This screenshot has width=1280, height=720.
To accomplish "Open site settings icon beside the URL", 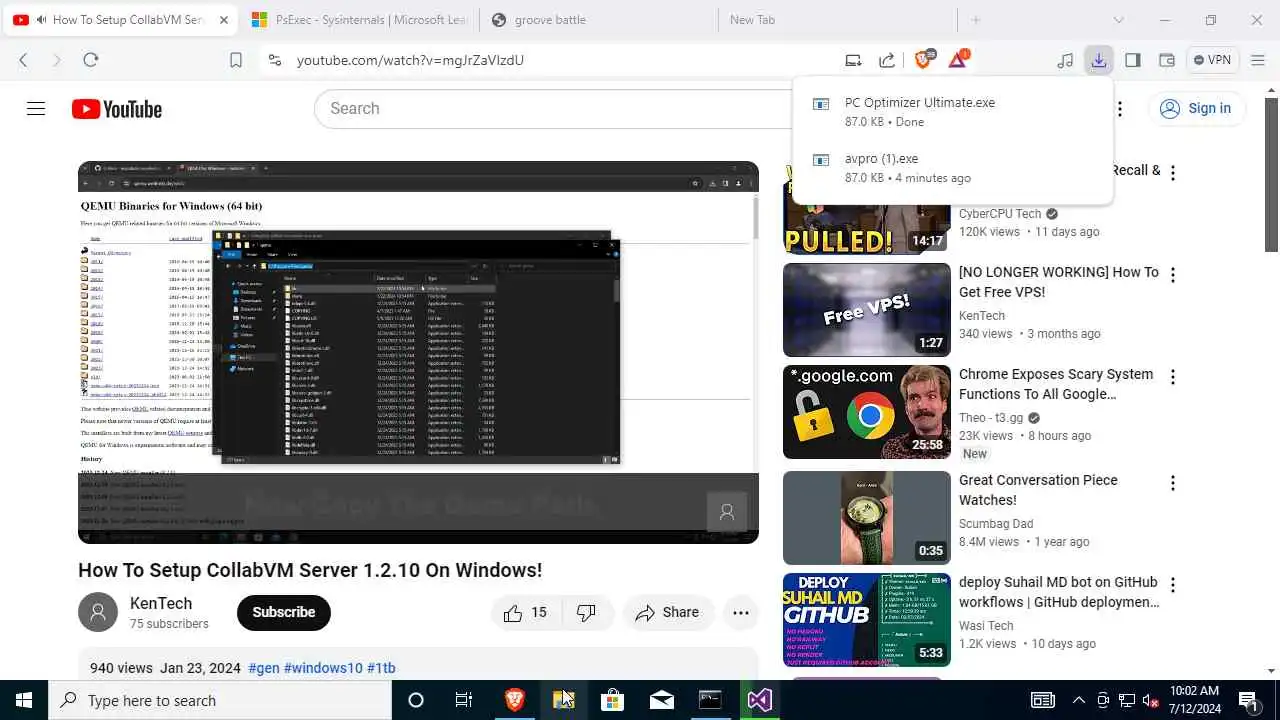I will click(275, 60).
